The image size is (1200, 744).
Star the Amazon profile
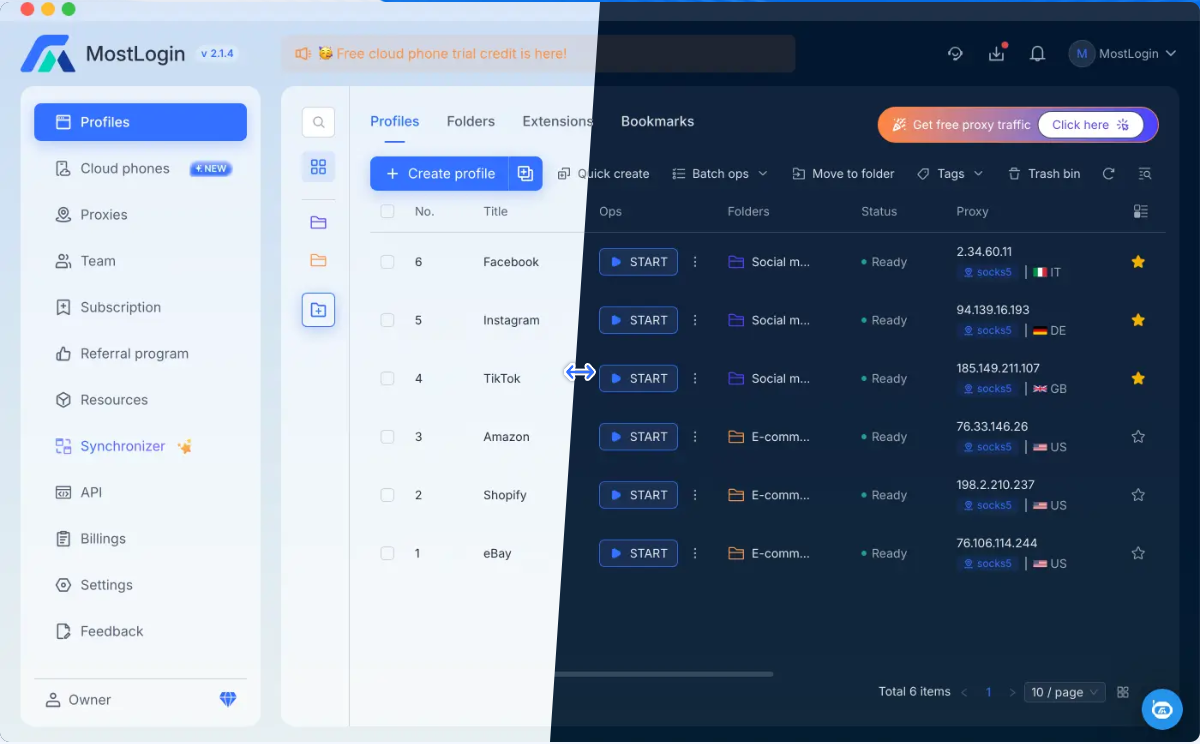[x=1138, y=437]
